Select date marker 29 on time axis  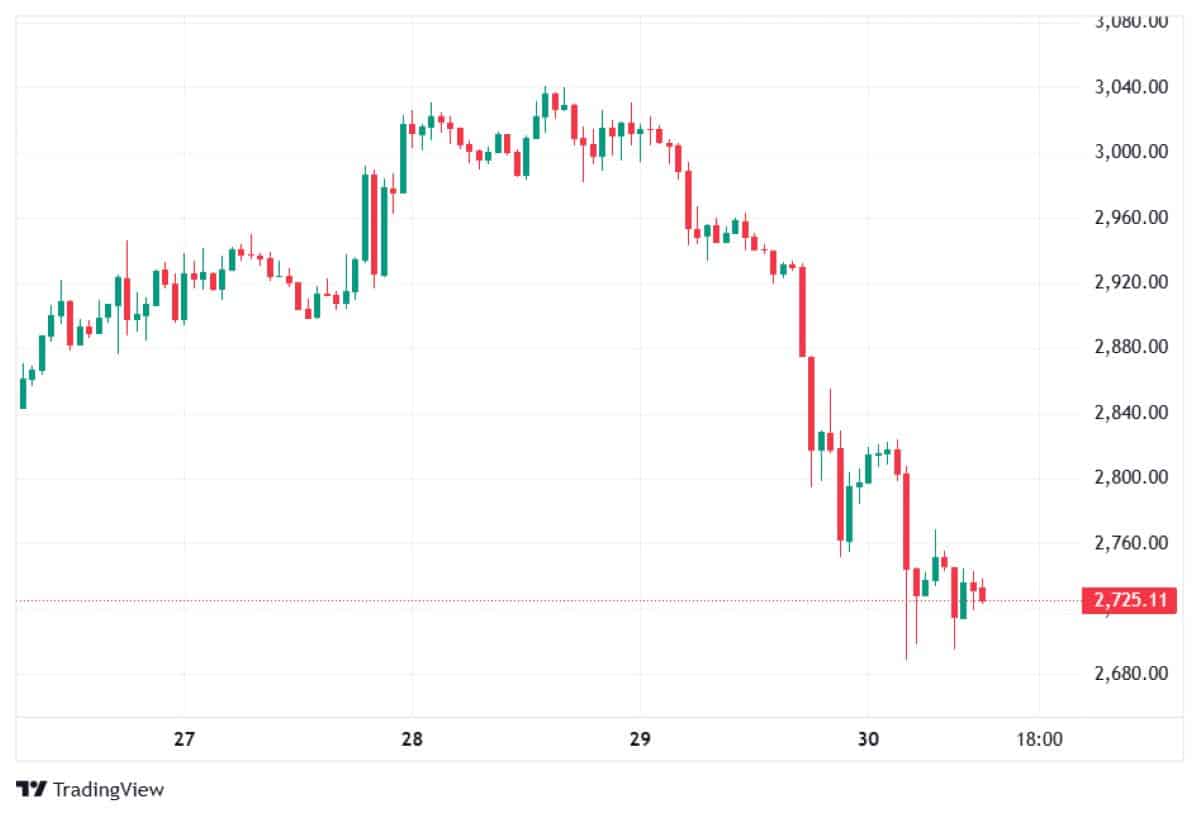click(640, 740)
